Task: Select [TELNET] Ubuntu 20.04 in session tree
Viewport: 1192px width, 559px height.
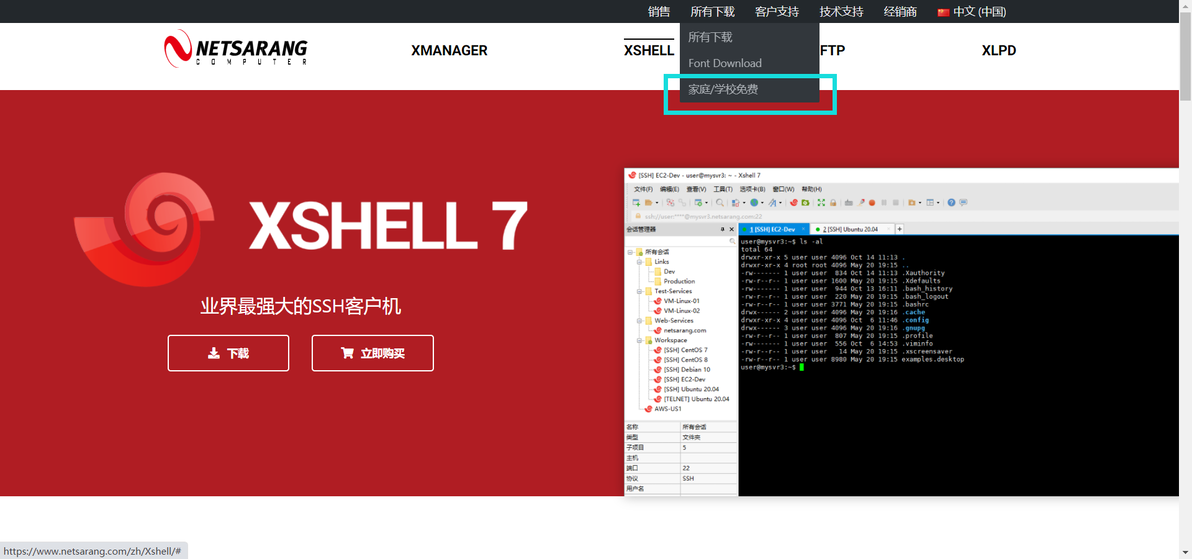Action: 696,399
